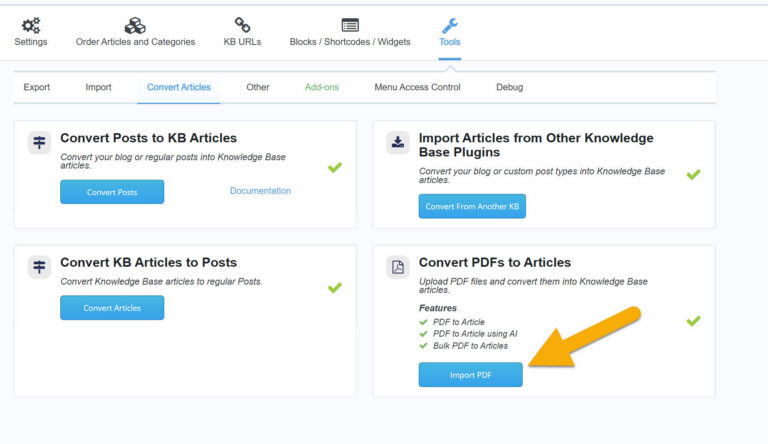Open the Documentation link
The height and width of the screenshot is (444, 768).
tap(260, 191)
